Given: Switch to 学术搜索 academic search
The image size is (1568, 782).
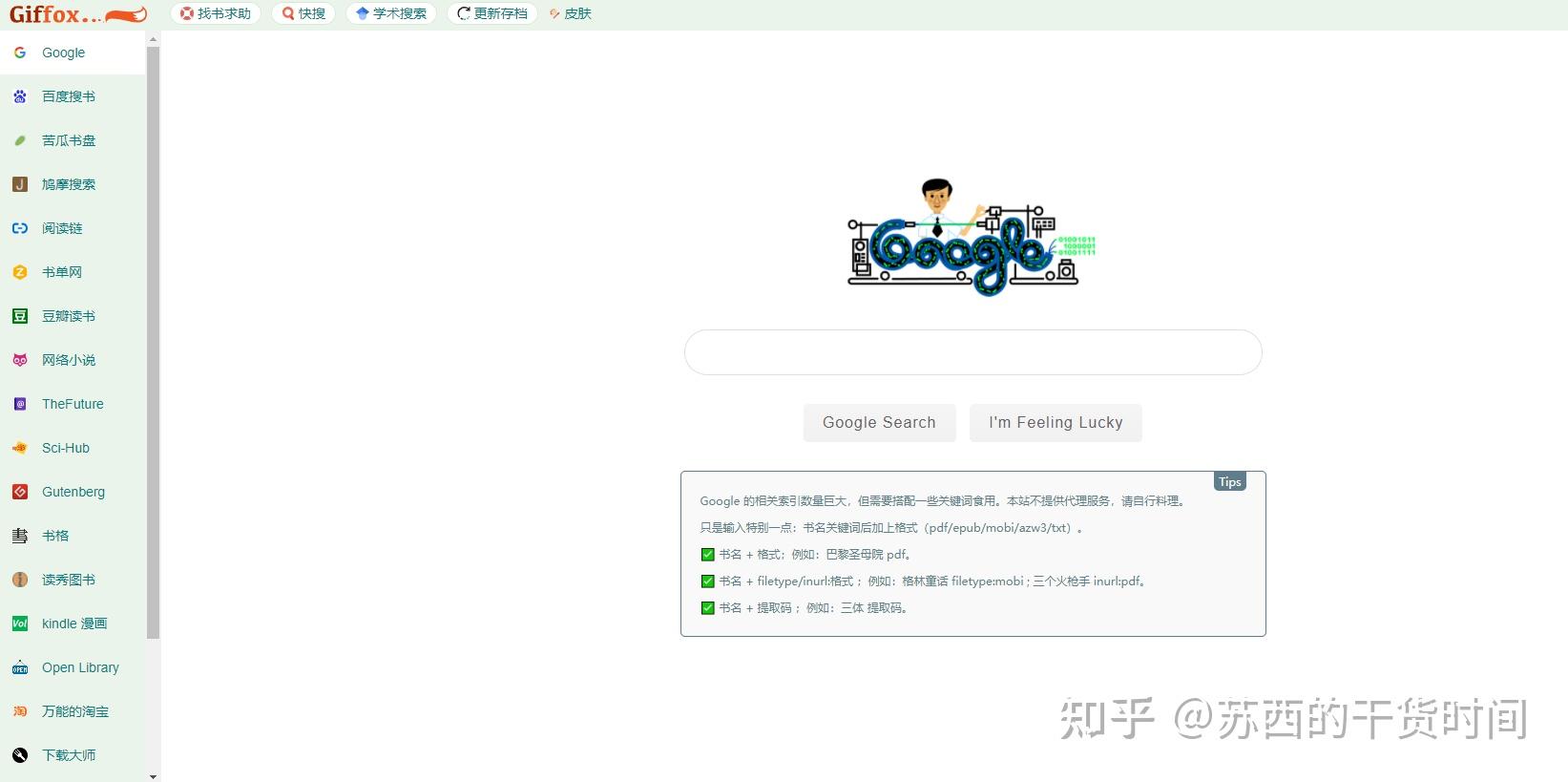Looking at the screenshot, I should pyautogui.click(x=391, y=13).
